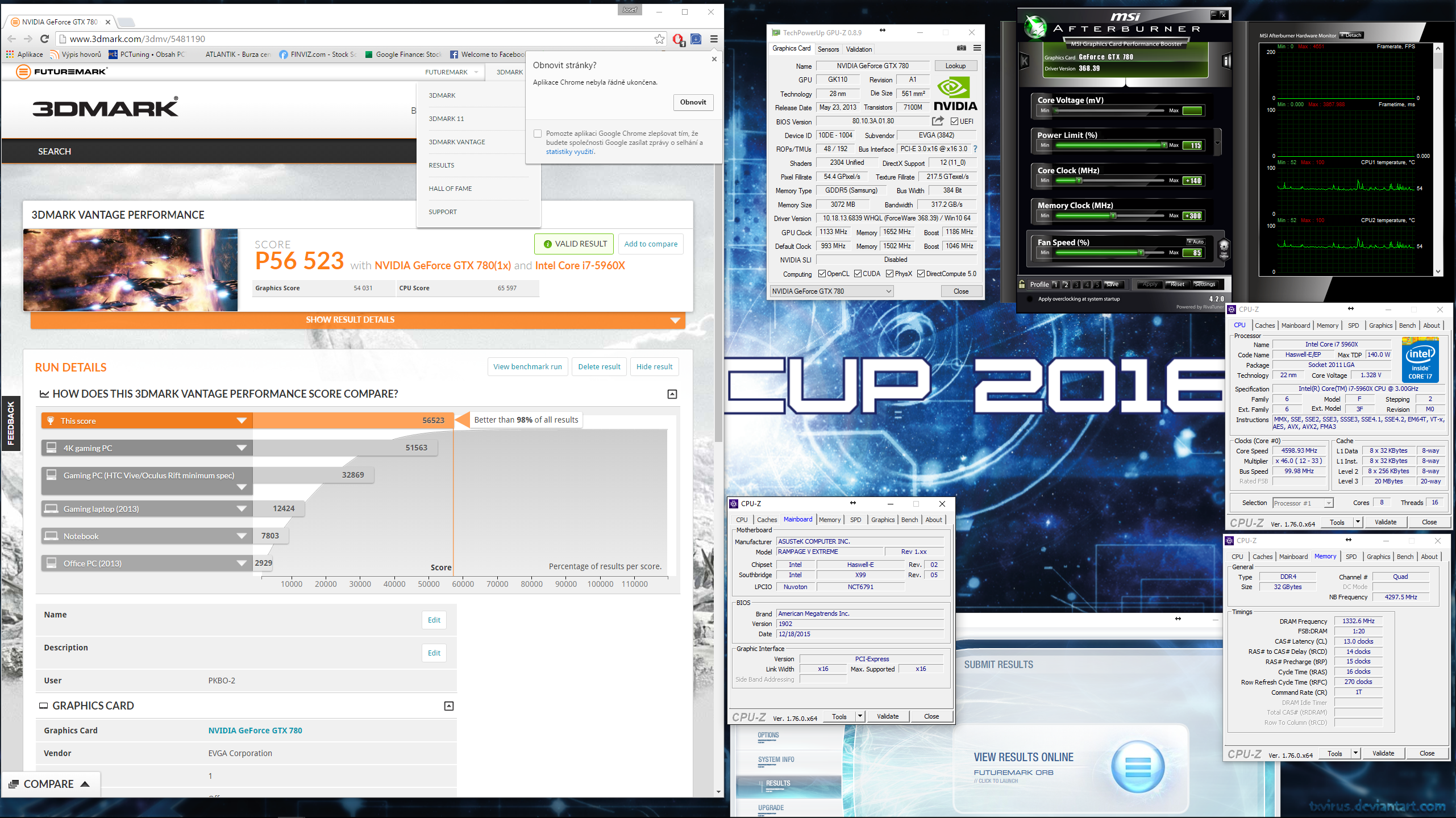Image resolution: width=1456 pixels, height=818 pixels.
Task: Open Facebook bookmark in bookmarks bar
Action: tap(486, 55)
